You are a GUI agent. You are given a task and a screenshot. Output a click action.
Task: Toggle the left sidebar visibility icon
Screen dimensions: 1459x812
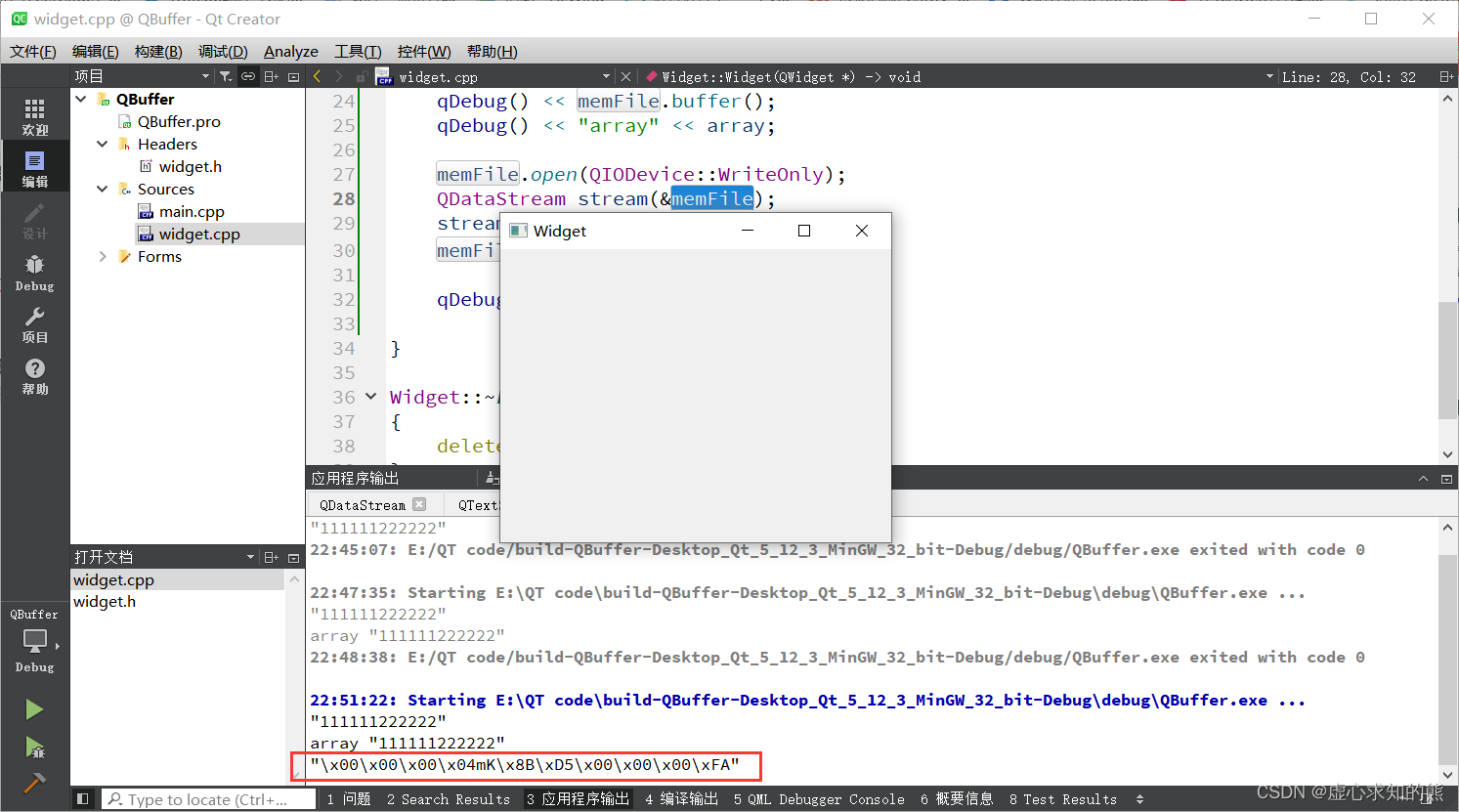point(83,799)
